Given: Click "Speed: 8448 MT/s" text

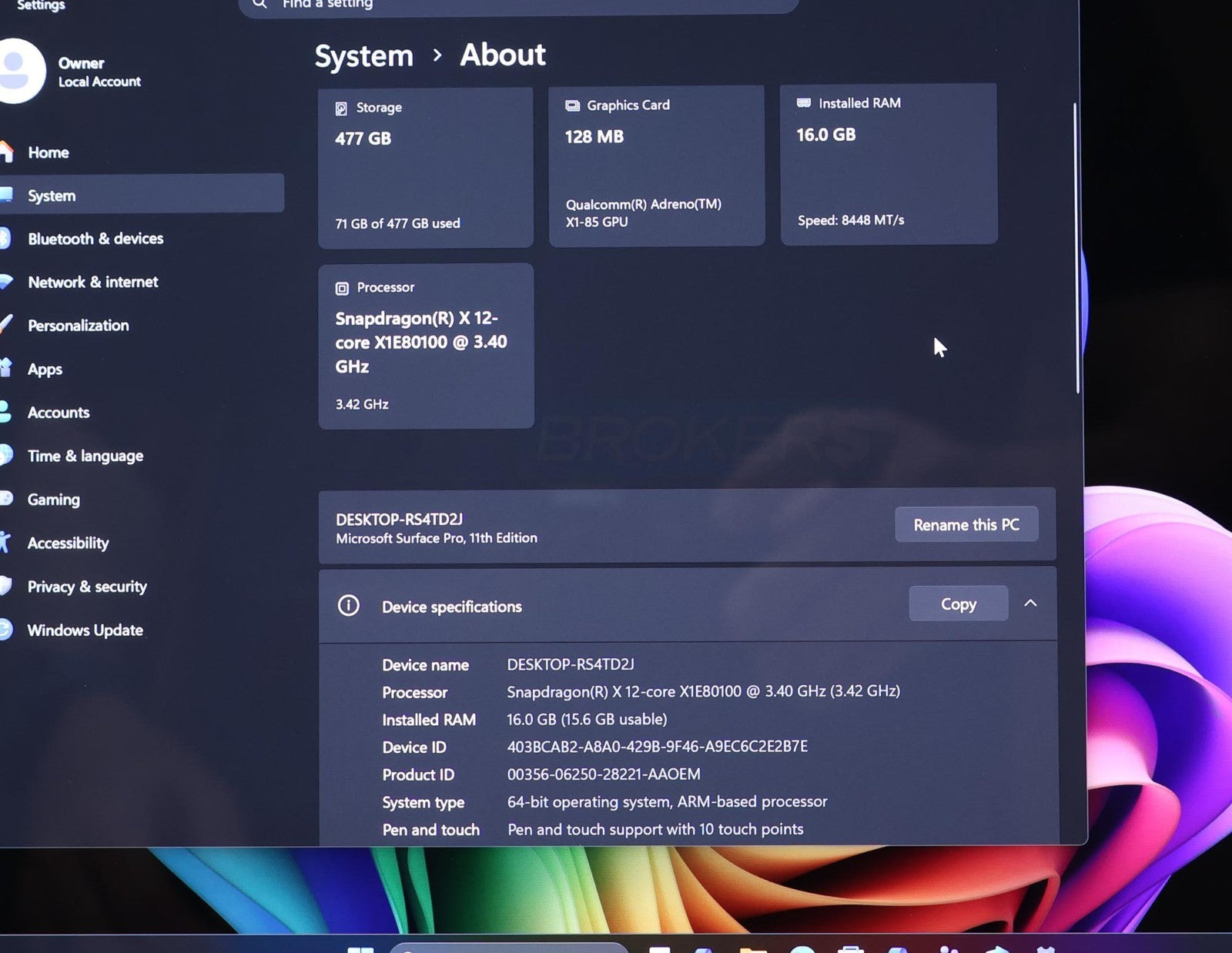Looking at the screenshot, I should click(851, 220).
